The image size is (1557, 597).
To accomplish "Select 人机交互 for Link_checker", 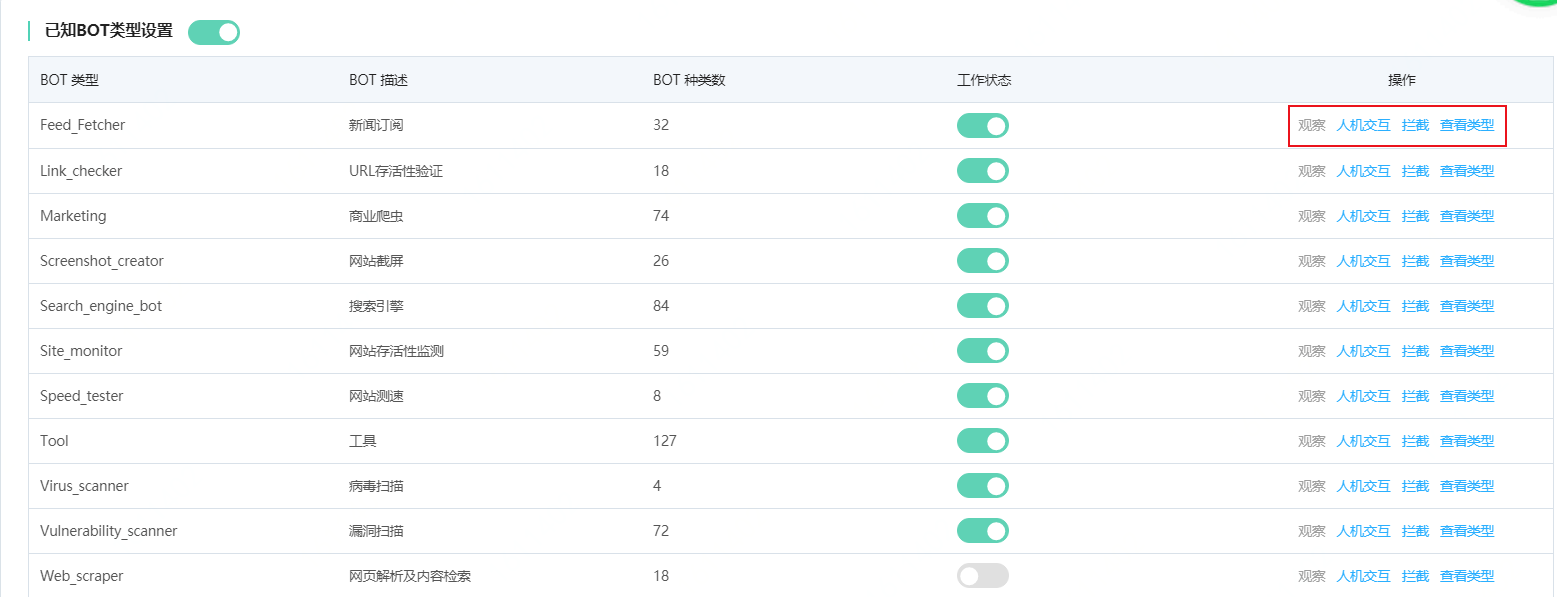I will pos(1364,171).
